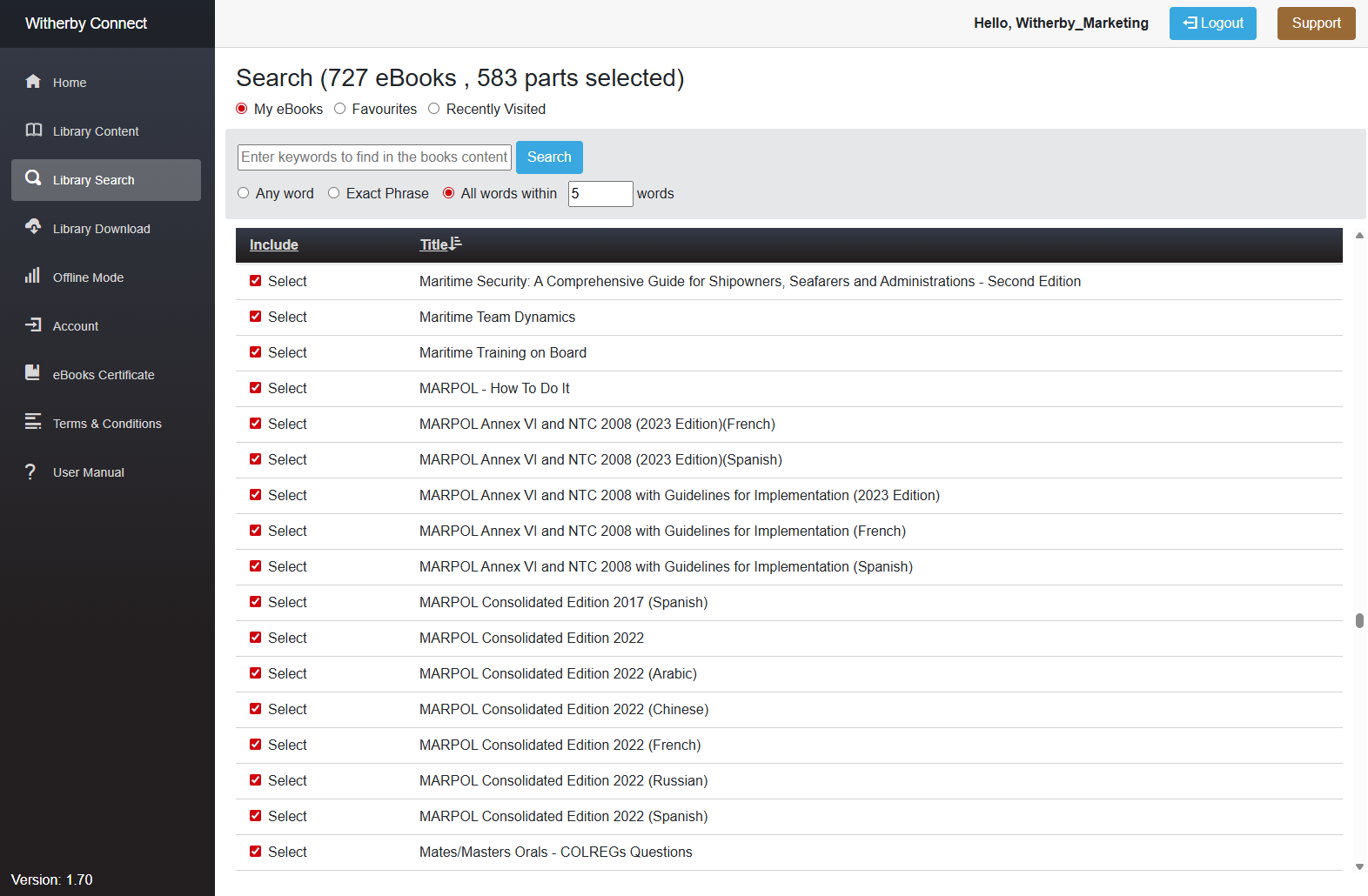1368x896 pixels.
Task: Click MARPOL Annex VI Guidelines for Implementation (Spanish)
Action: pyautogui.click(x=666, y=566)
